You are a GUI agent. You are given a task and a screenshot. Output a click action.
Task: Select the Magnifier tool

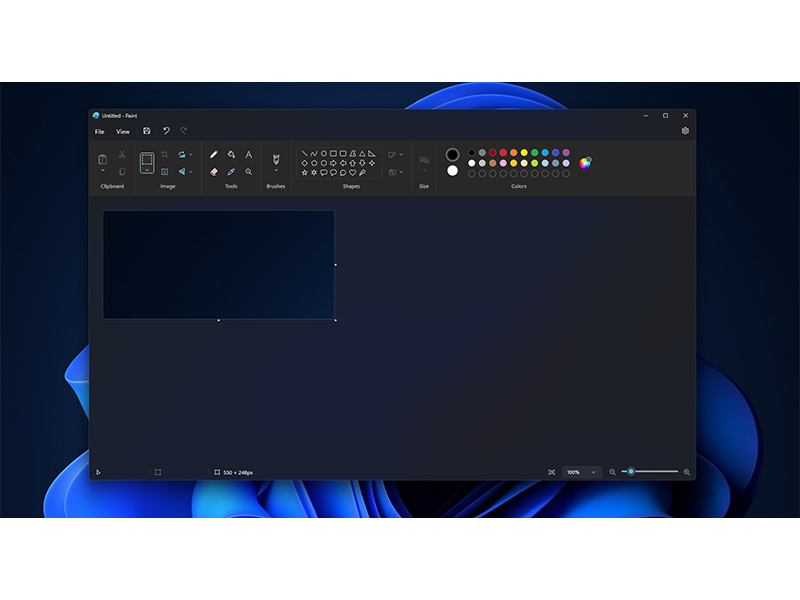pos(248,172)
